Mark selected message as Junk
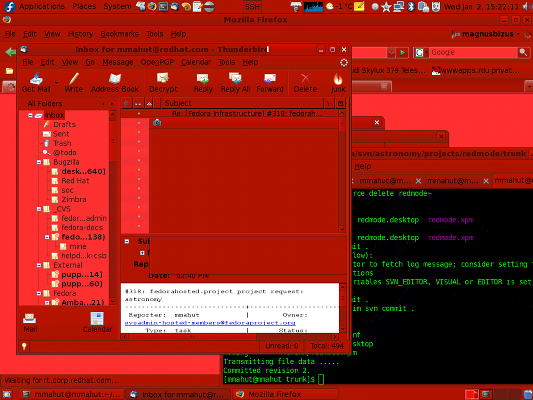533x400 pixels. [338, 83]
